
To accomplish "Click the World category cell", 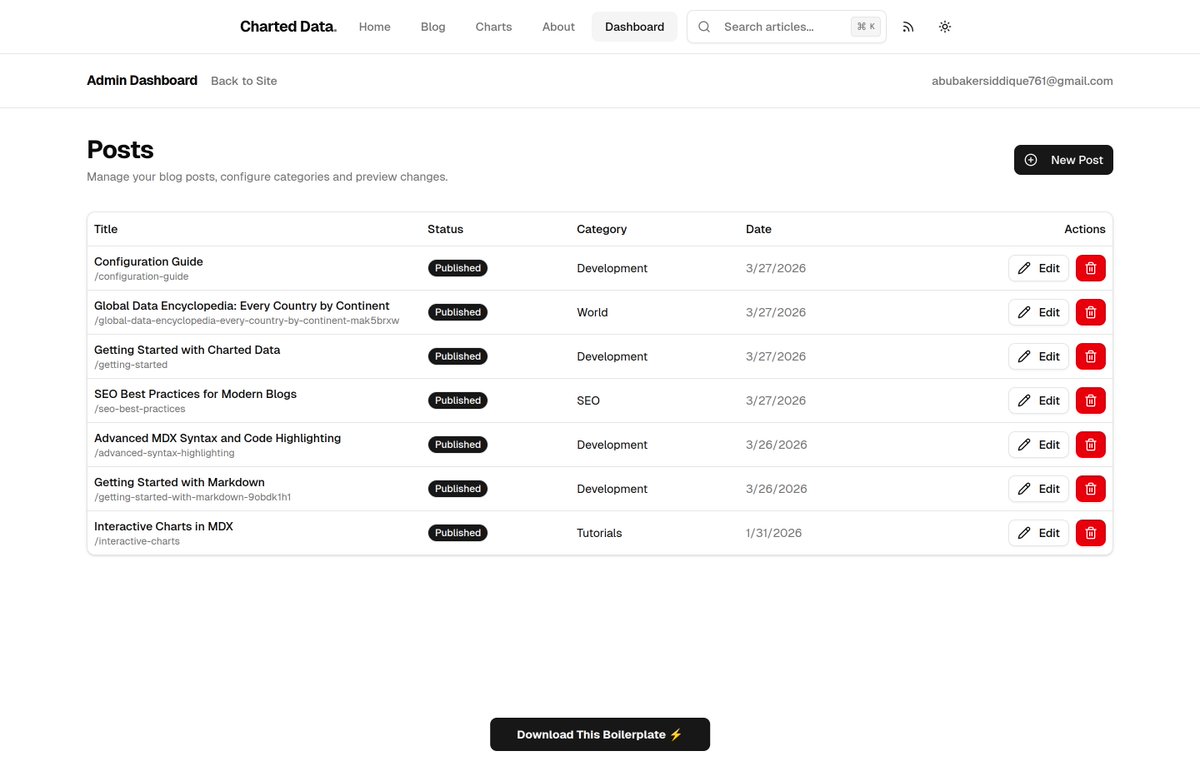I will [592, 312].
